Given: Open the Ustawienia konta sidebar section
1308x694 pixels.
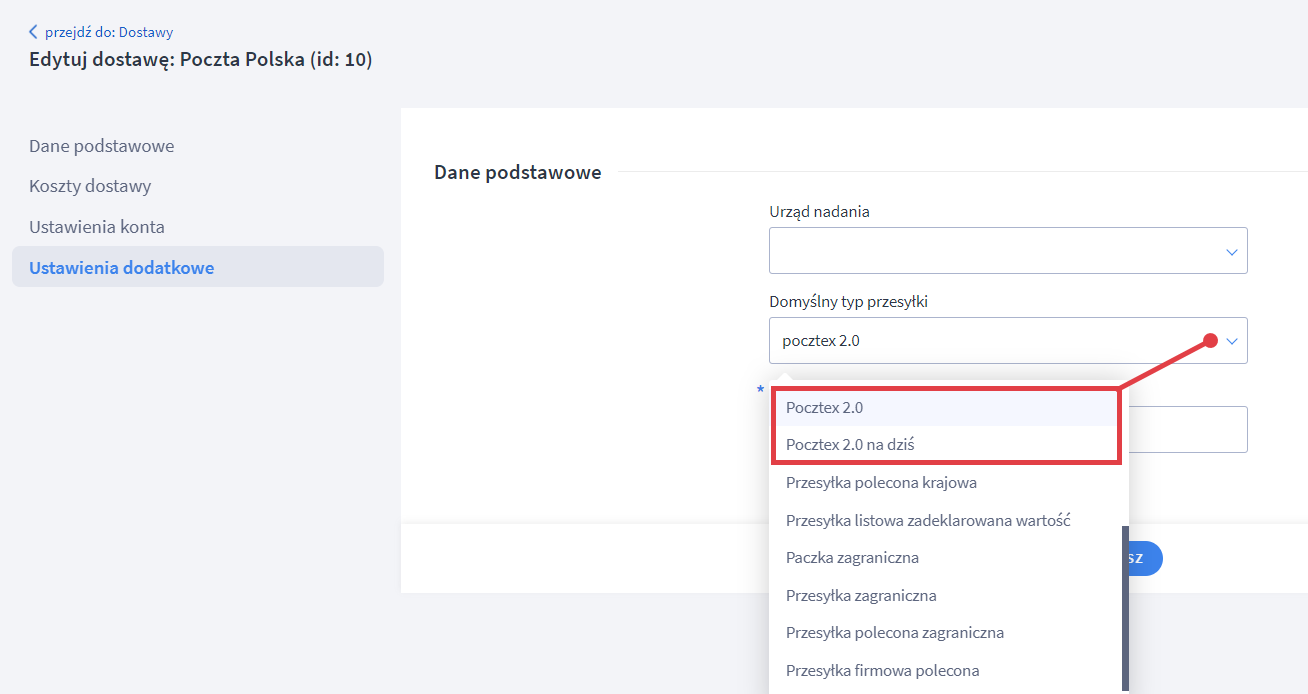Looking at the screenshot, I should (x=97, y=227).
